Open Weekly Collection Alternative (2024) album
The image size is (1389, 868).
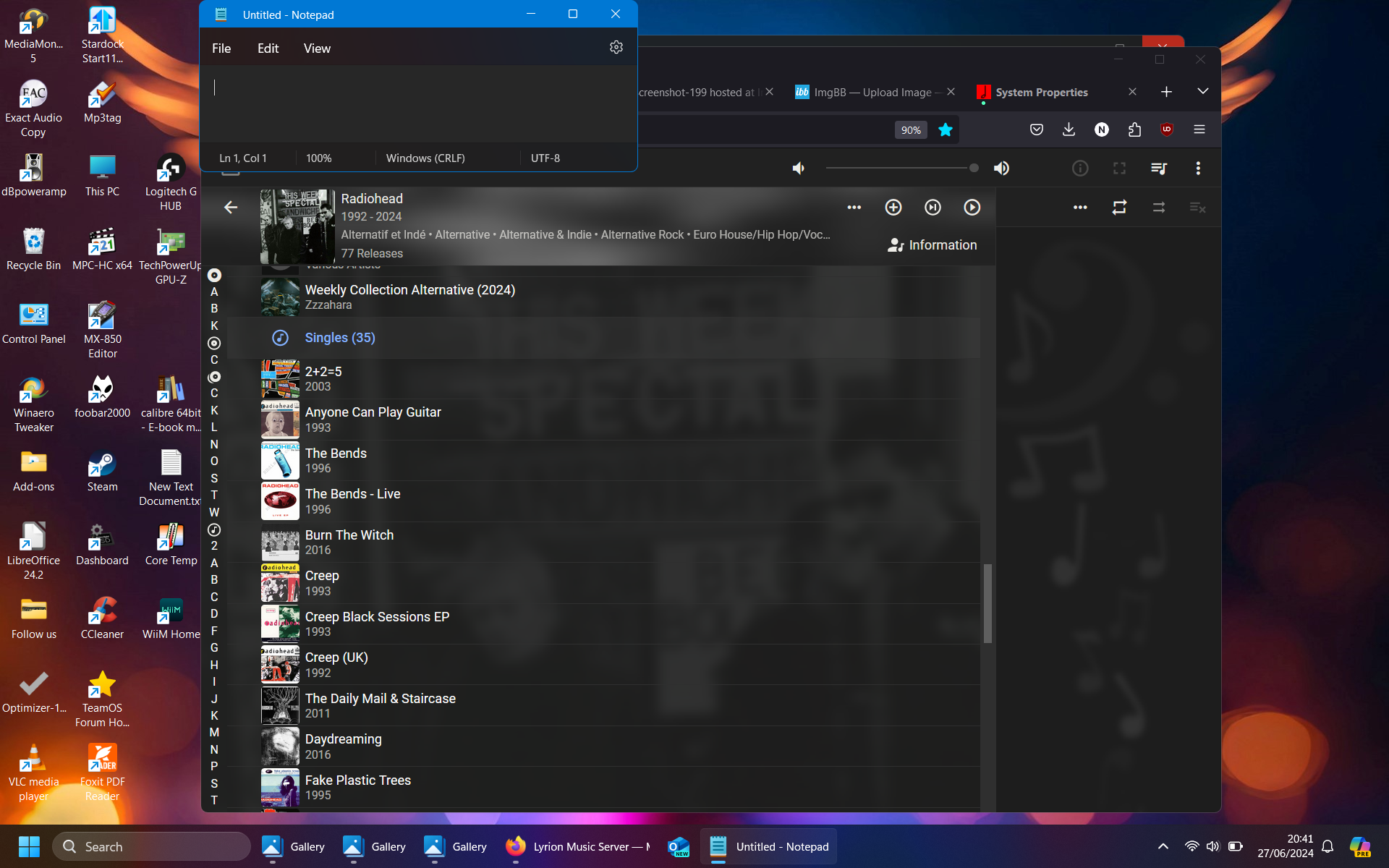pyautogui.click(x=603, y=297)
